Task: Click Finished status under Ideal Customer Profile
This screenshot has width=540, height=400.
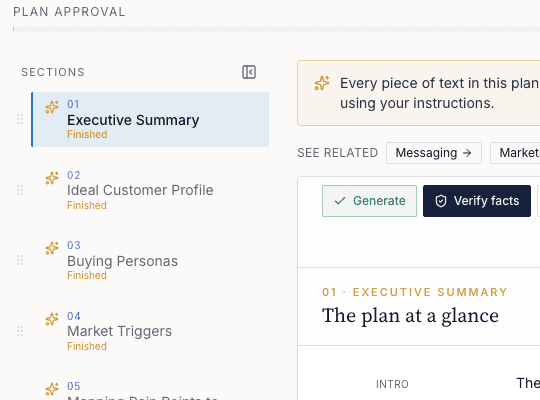Action: (87, 205)
